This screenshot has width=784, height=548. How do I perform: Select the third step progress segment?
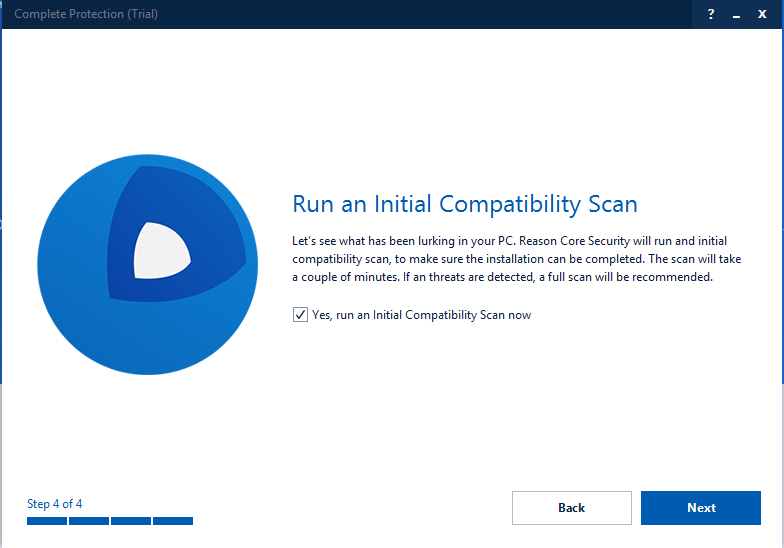click(x=131, y=521)
